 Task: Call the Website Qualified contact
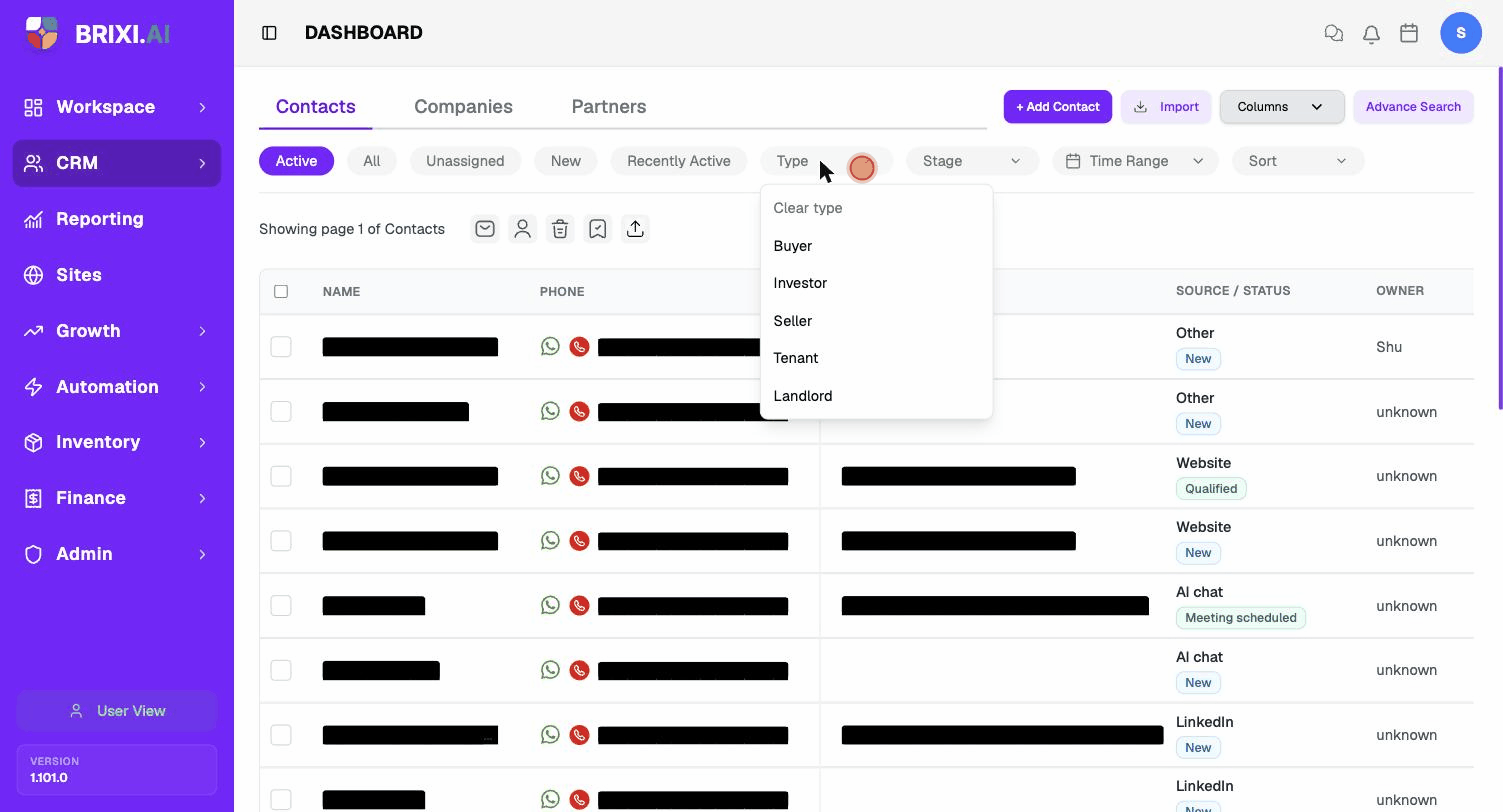click(579, 476)
